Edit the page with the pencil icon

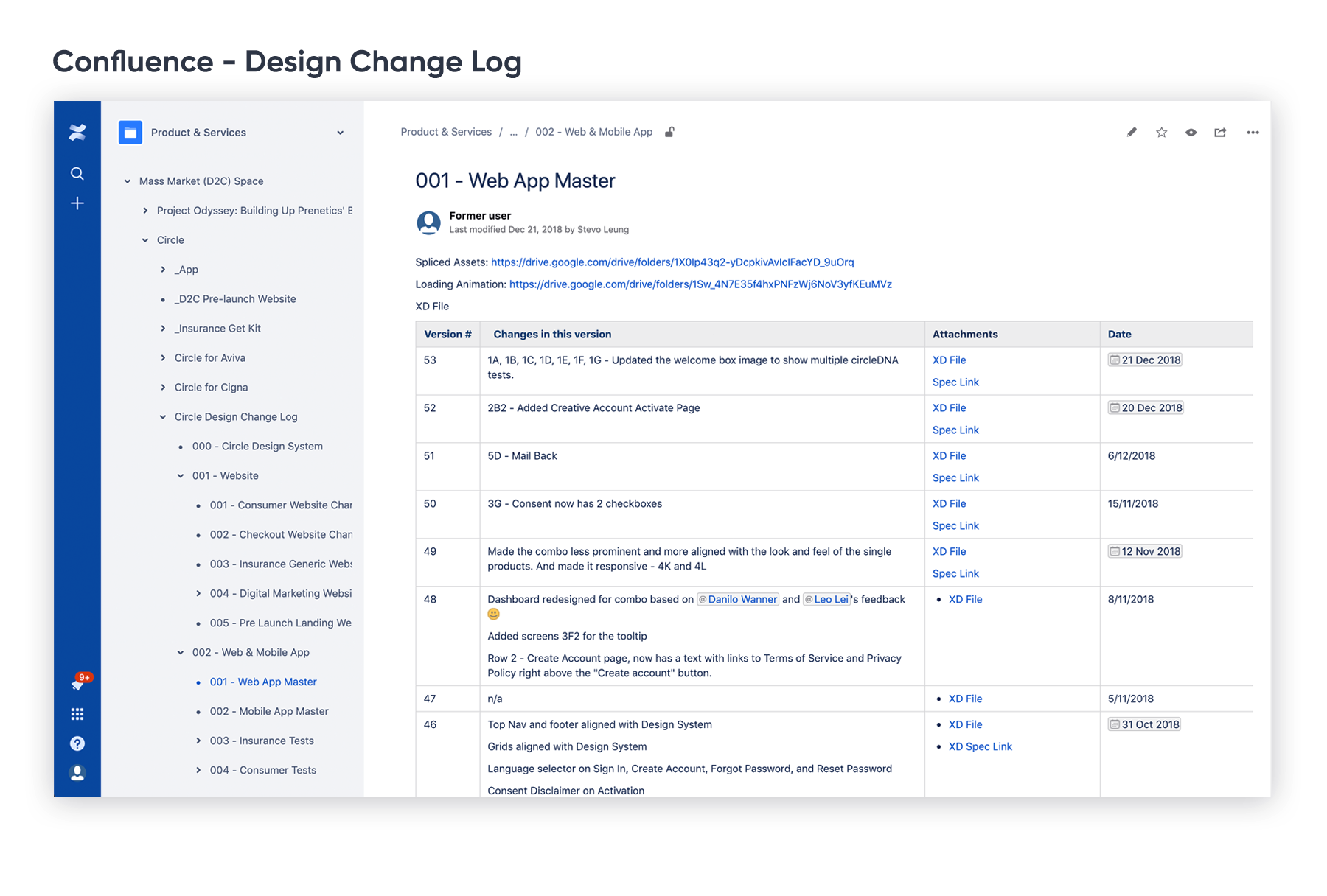pos(1132,133)
